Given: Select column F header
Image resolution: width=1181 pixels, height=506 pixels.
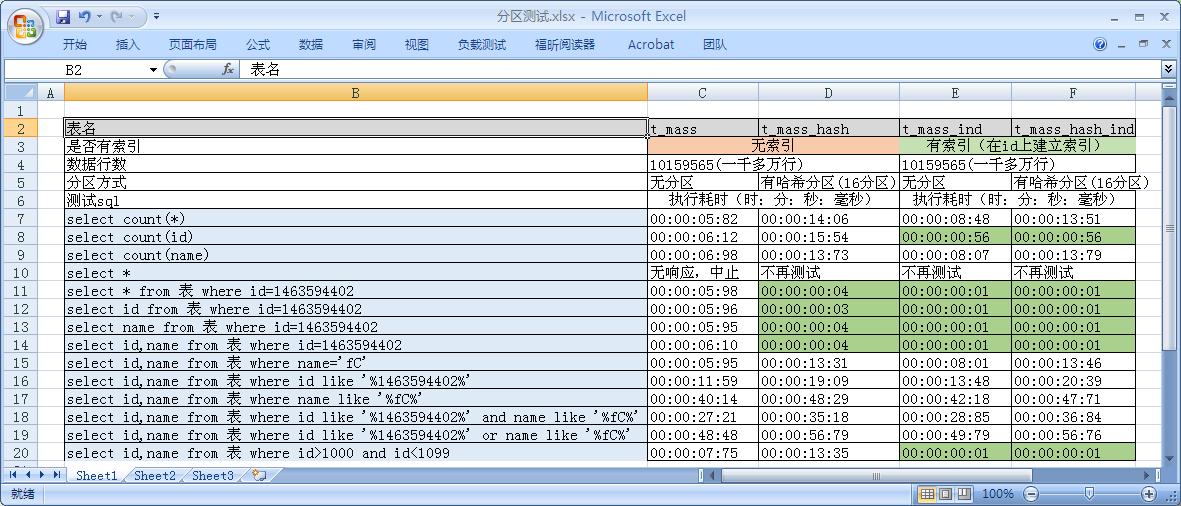Looking at the screenshot, I should pyautogui.click(x=1073, y=93).
